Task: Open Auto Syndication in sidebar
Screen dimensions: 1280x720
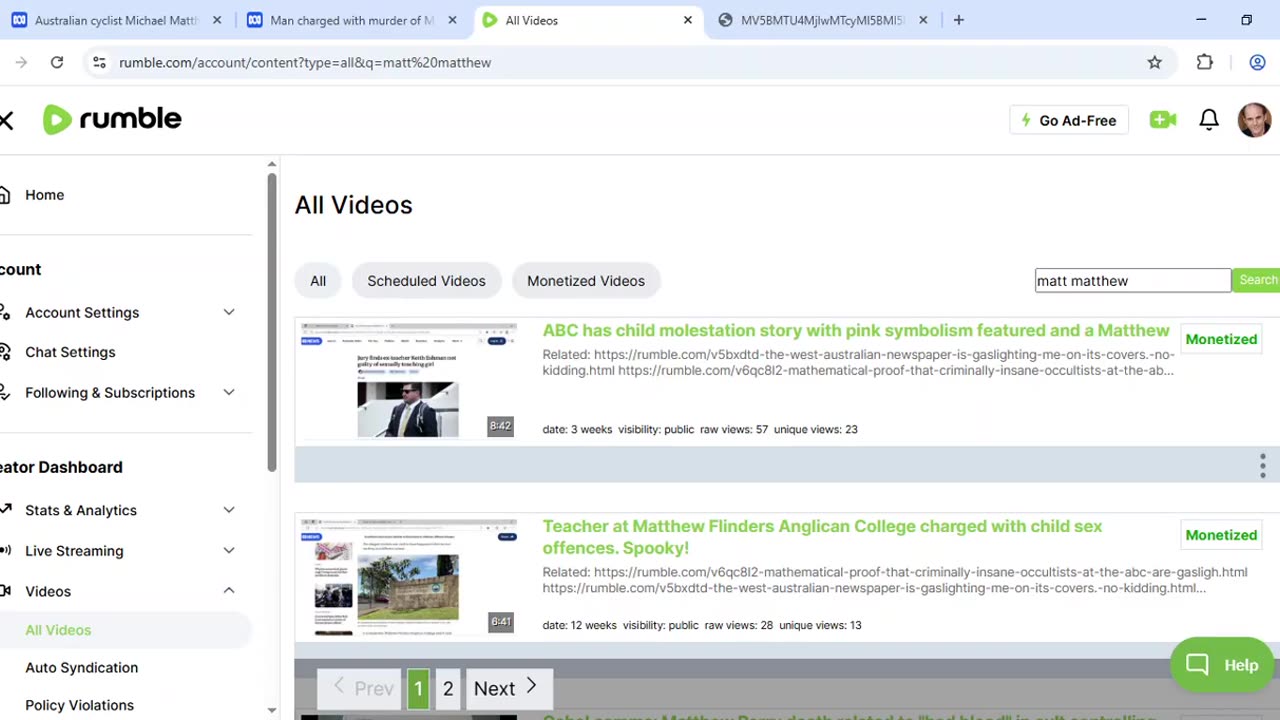Action: [x=82, y=667]
